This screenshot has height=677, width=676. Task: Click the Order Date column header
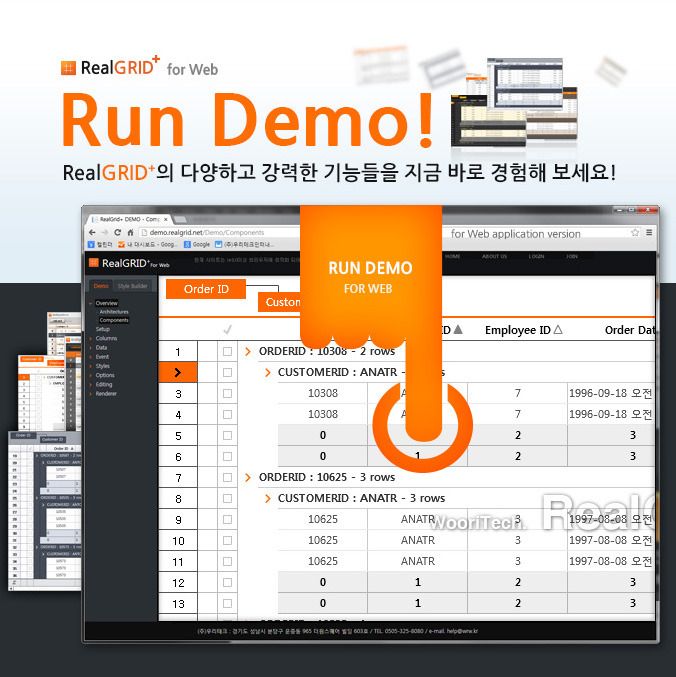[630, 330]
